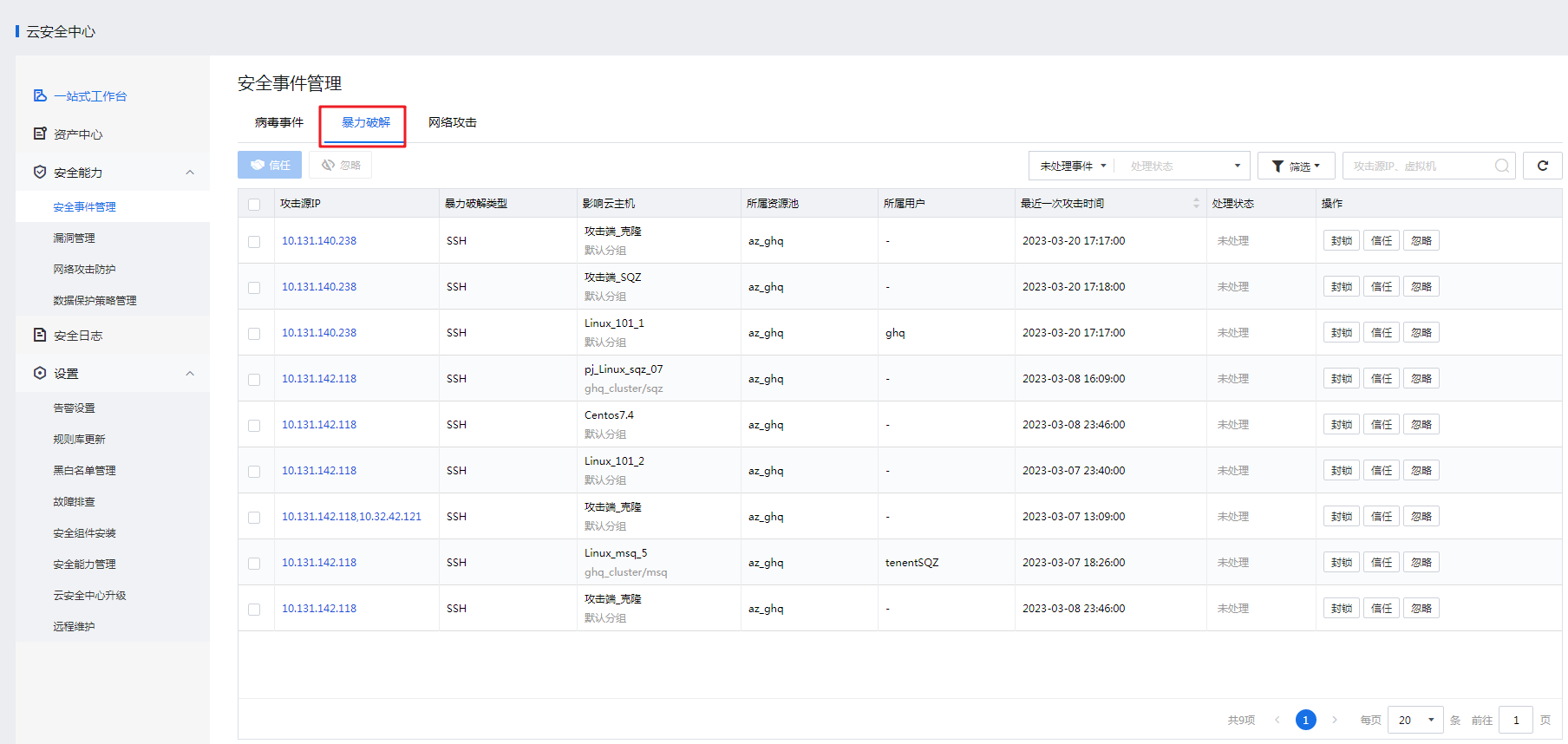Open 一站式工作台 via its sidebar icon
The image size is (1568, 744).
click(x=40, y=95)
